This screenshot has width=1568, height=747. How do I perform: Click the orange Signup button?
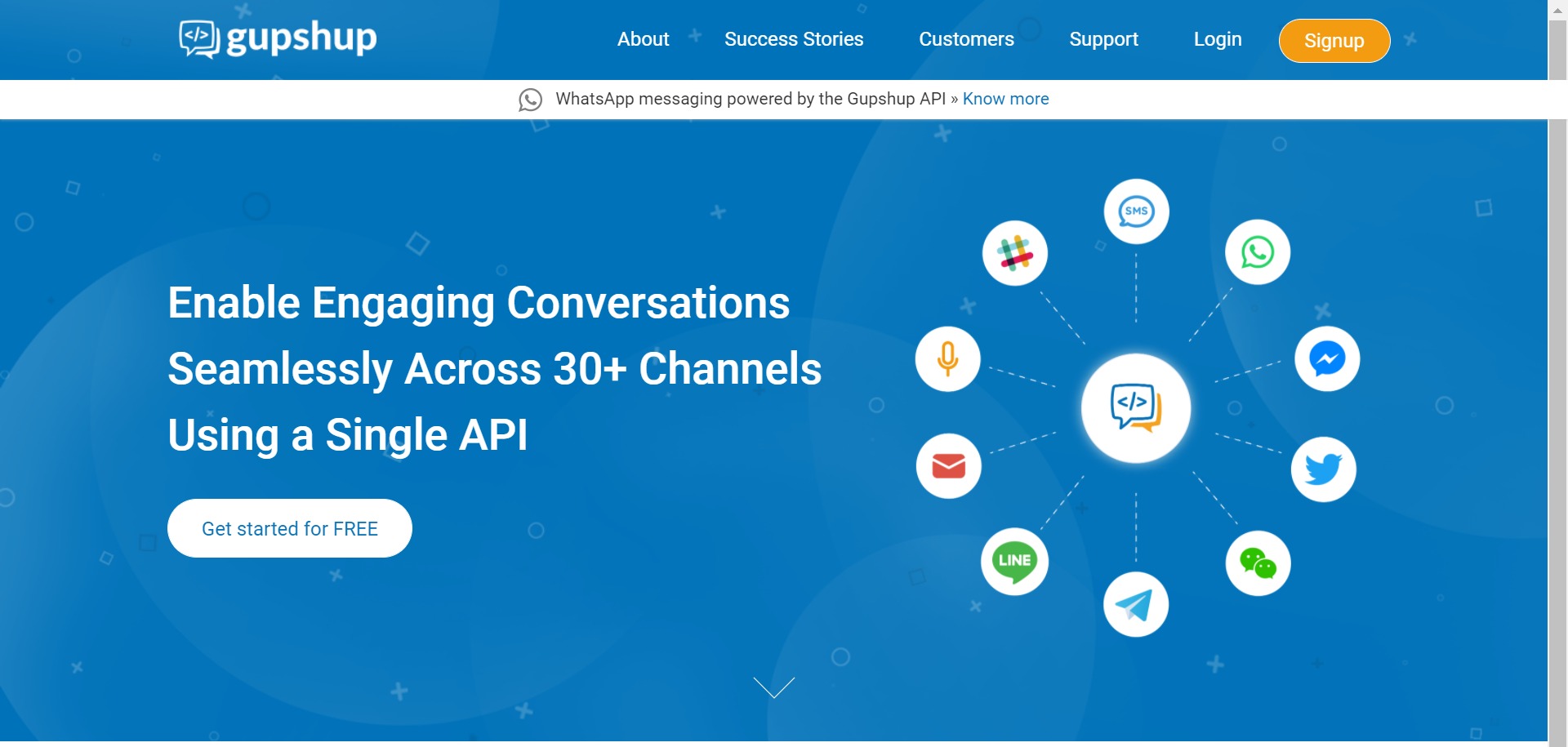1334,41
